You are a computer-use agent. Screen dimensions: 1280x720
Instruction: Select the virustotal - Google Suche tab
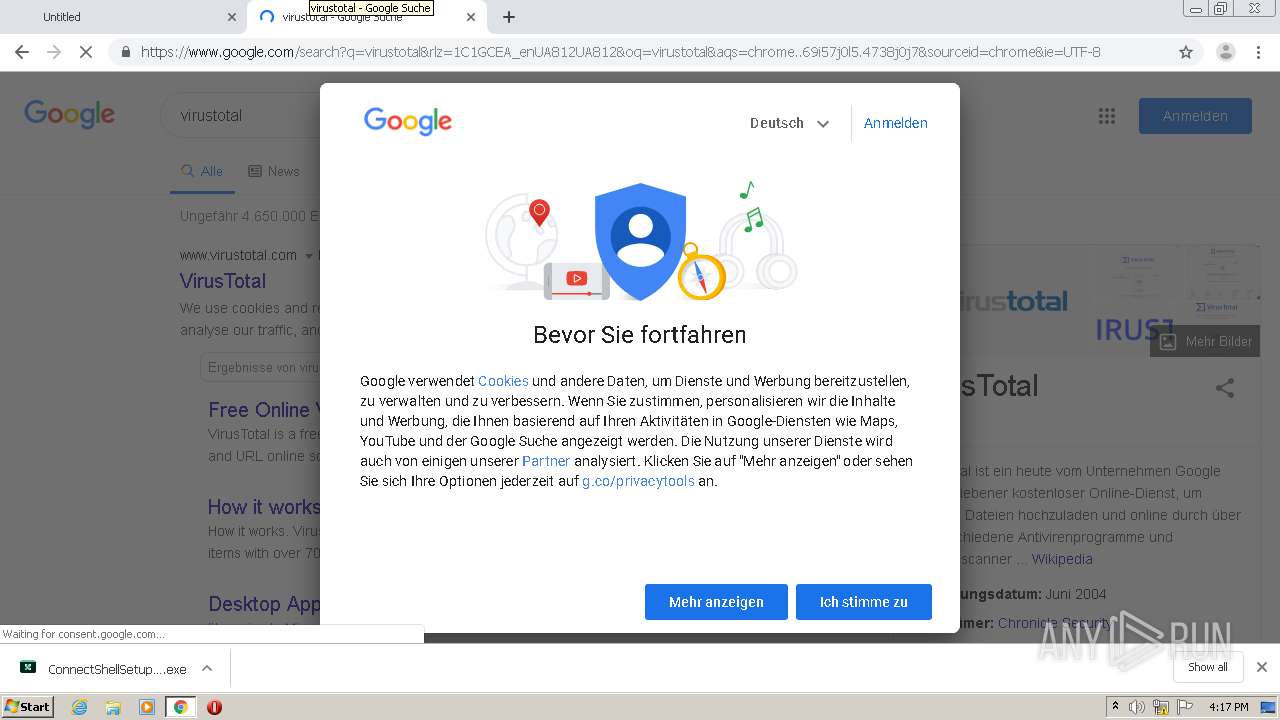365,17
